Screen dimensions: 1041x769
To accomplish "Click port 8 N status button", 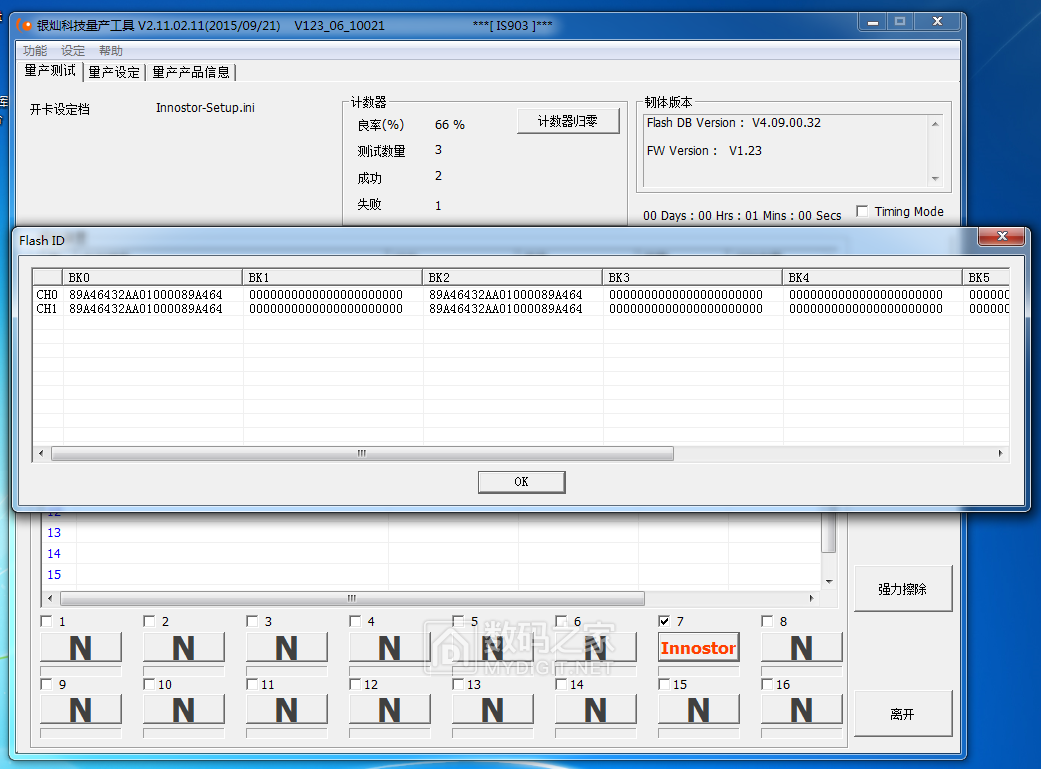I will 801,648.
